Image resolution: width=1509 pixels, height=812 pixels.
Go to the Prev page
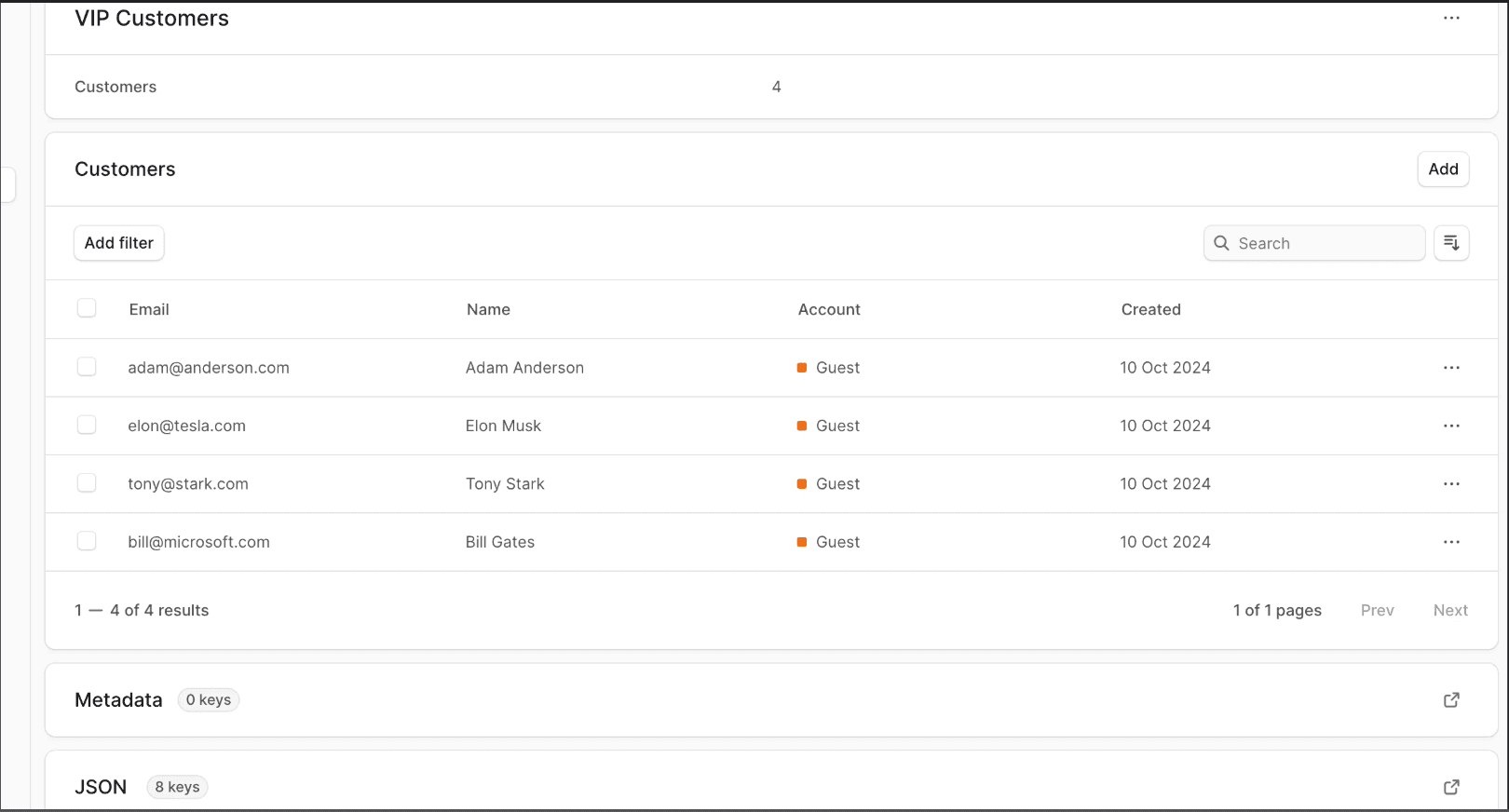(x=1377, y=611)
